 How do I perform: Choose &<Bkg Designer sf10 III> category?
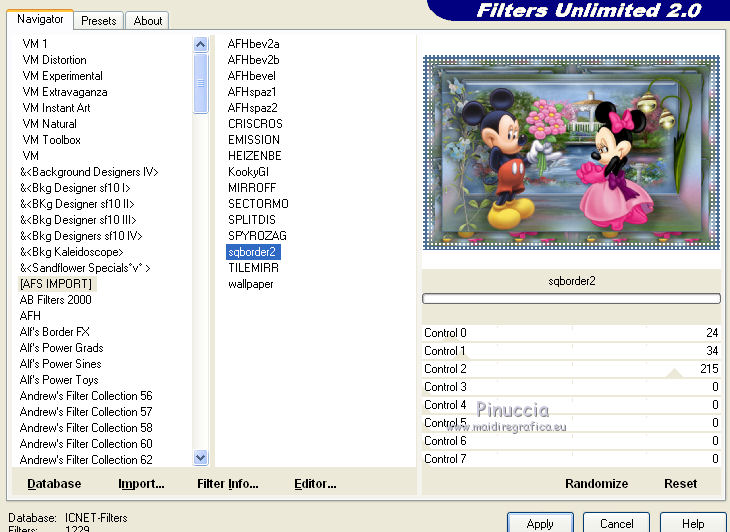click(x=78, y=220)
